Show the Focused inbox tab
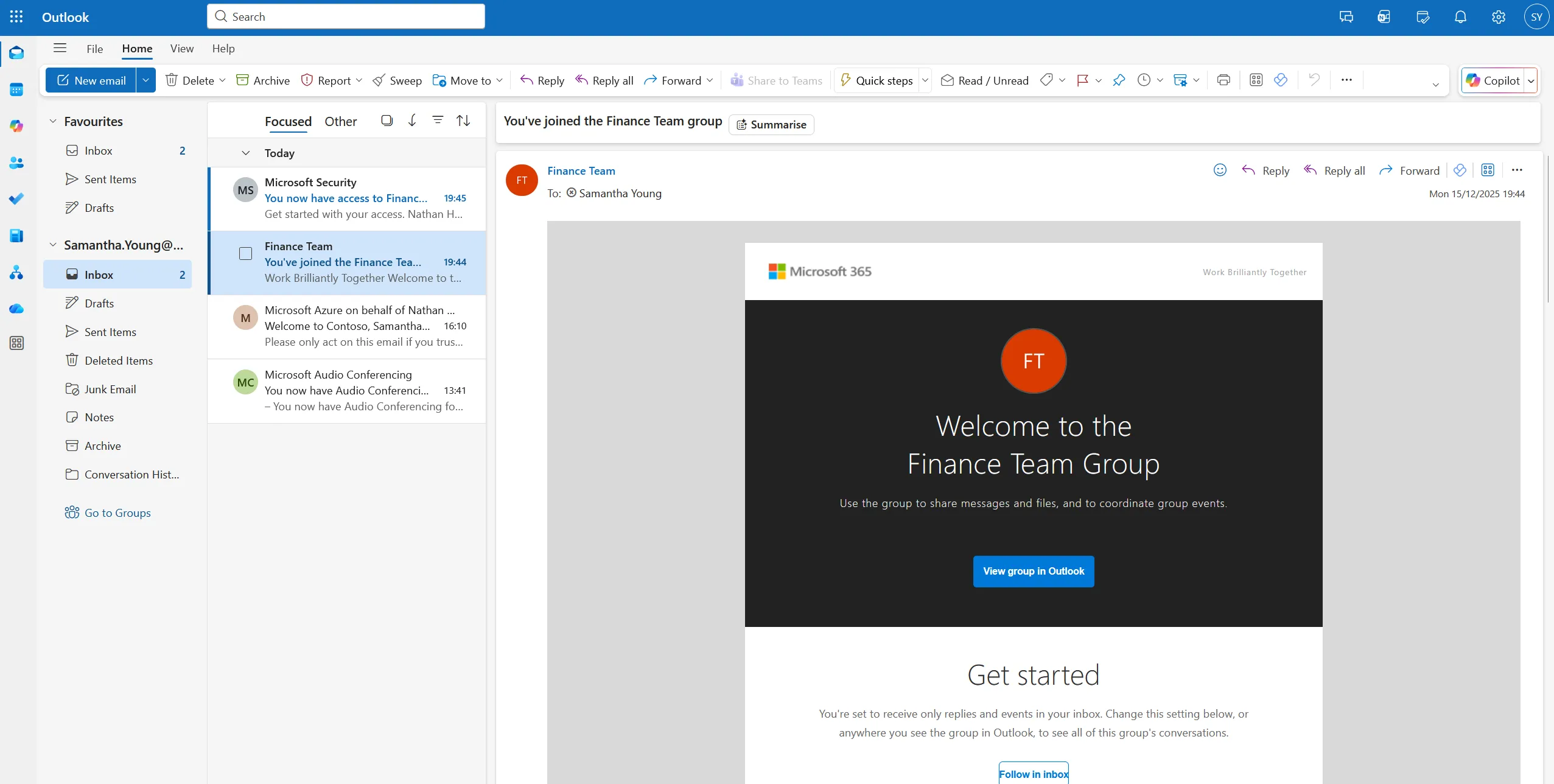Image resolution: width=1554 pixels, height=784 pixels. (288, 121)
